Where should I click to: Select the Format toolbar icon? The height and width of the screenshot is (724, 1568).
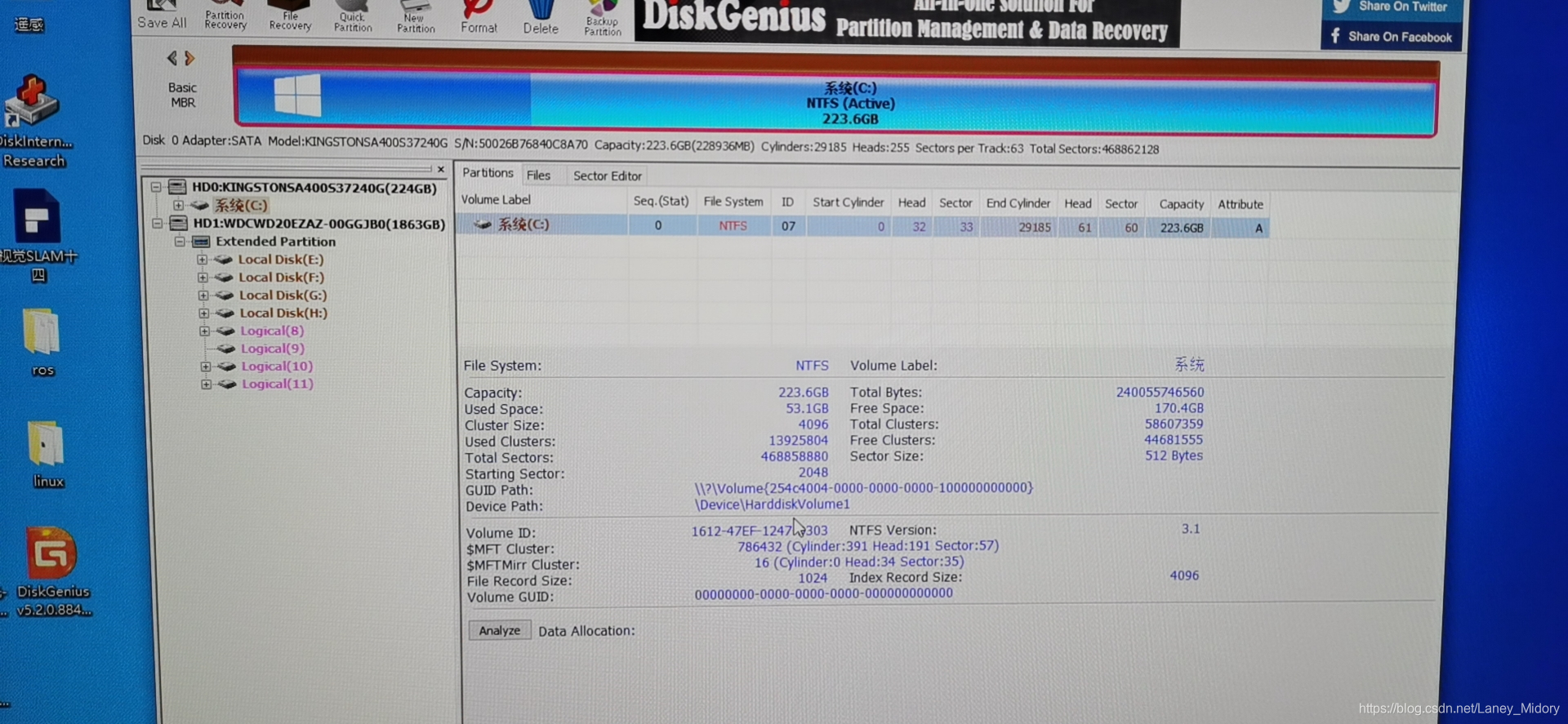click(x=479, y=16)
